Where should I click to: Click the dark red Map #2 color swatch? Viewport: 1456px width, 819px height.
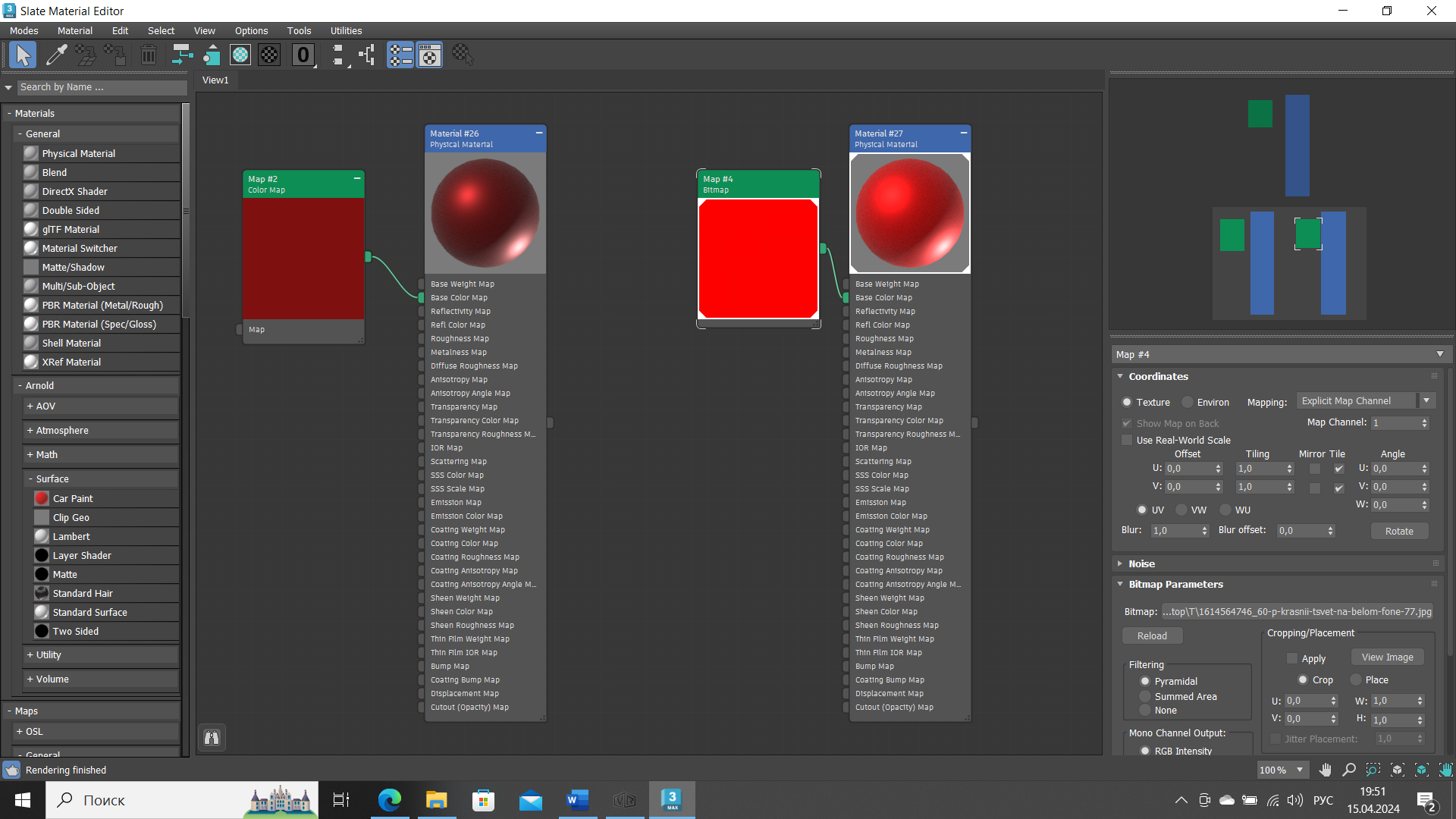303,259
